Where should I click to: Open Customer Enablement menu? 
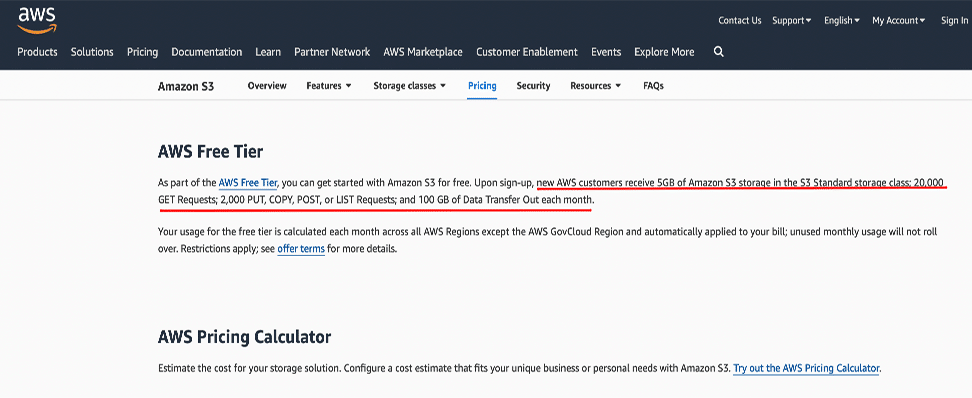pos(527,52)
